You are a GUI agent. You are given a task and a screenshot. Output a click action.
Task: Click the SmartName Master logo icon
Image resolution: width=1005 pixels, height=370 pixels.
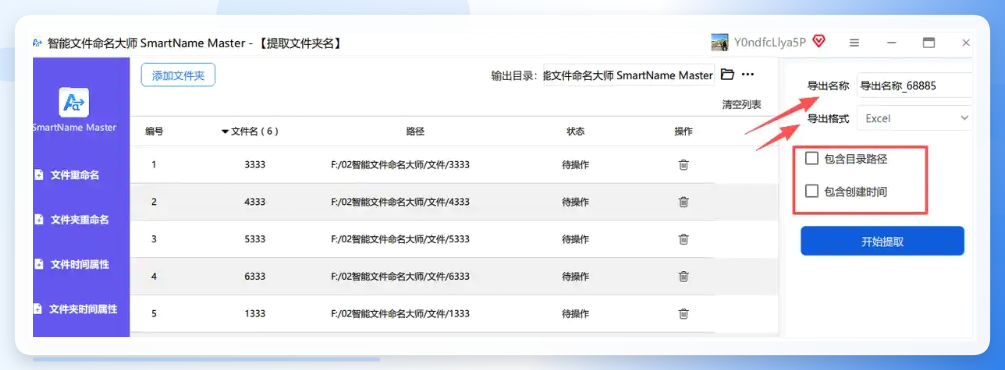tap(74, 103)
